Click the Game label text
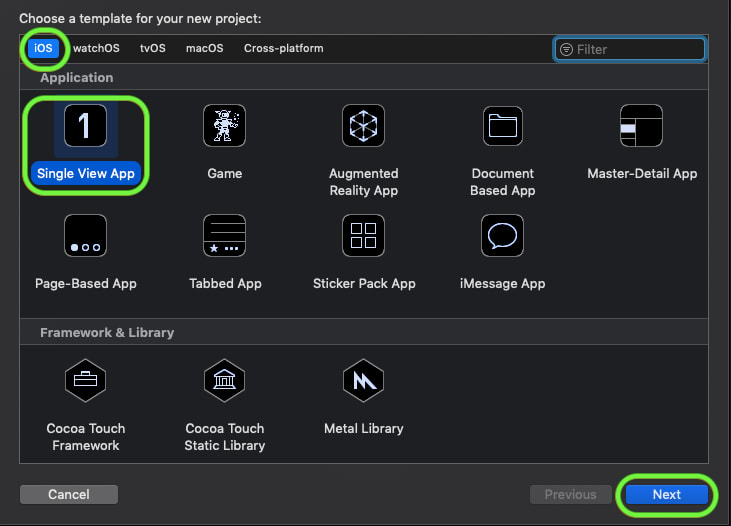 click(225, 173)
